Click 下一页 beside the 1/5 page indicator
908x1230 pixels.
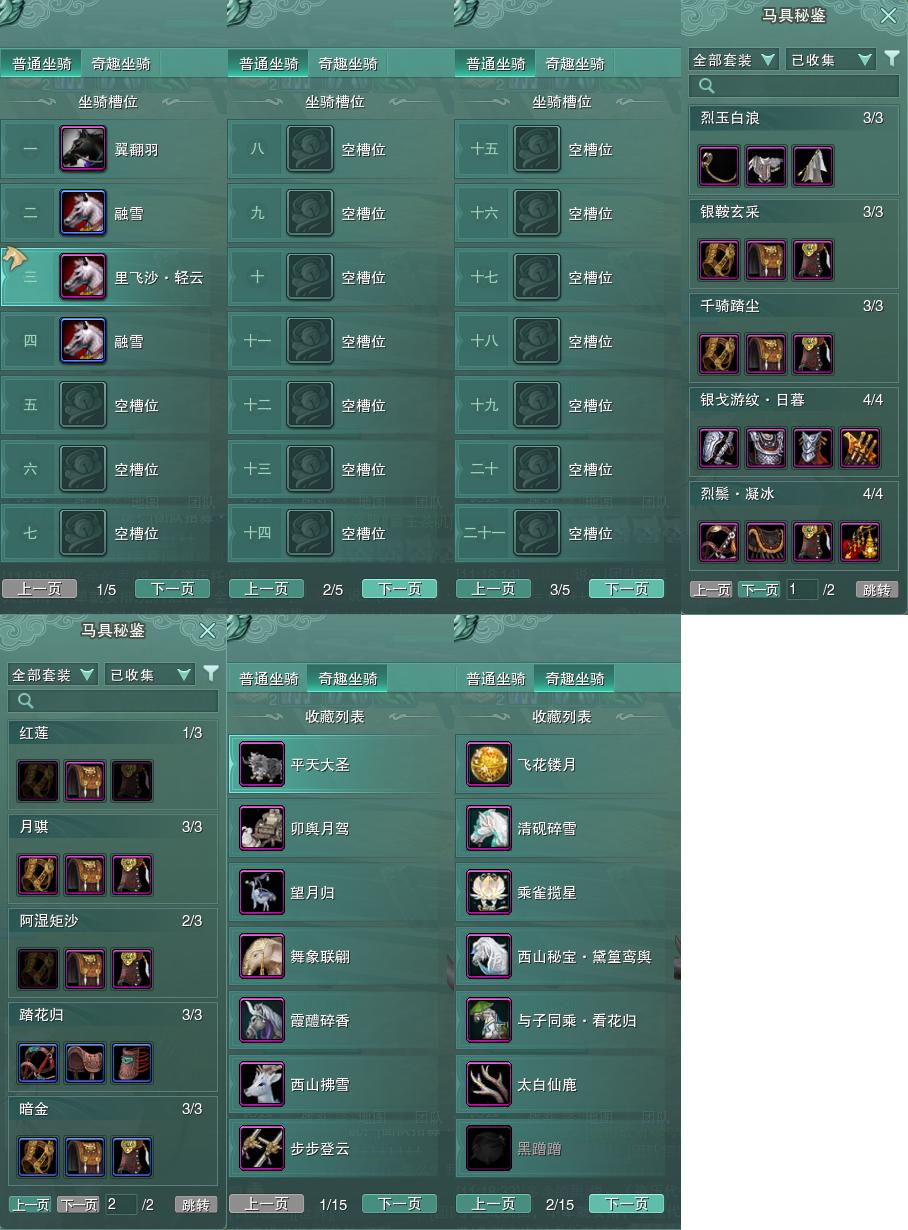click(x=173, y=589)
